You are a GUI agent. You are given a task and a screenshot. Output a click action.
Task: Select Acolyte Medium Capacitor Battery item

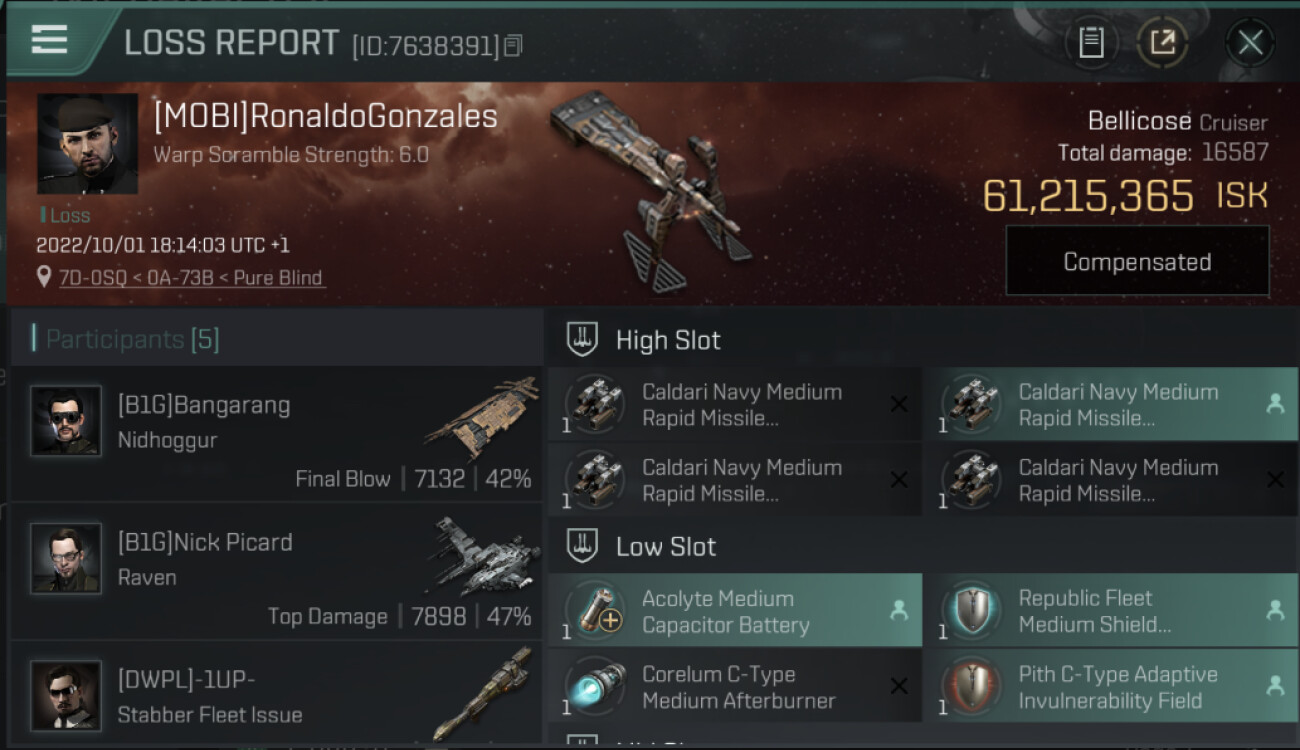point(735,611)
